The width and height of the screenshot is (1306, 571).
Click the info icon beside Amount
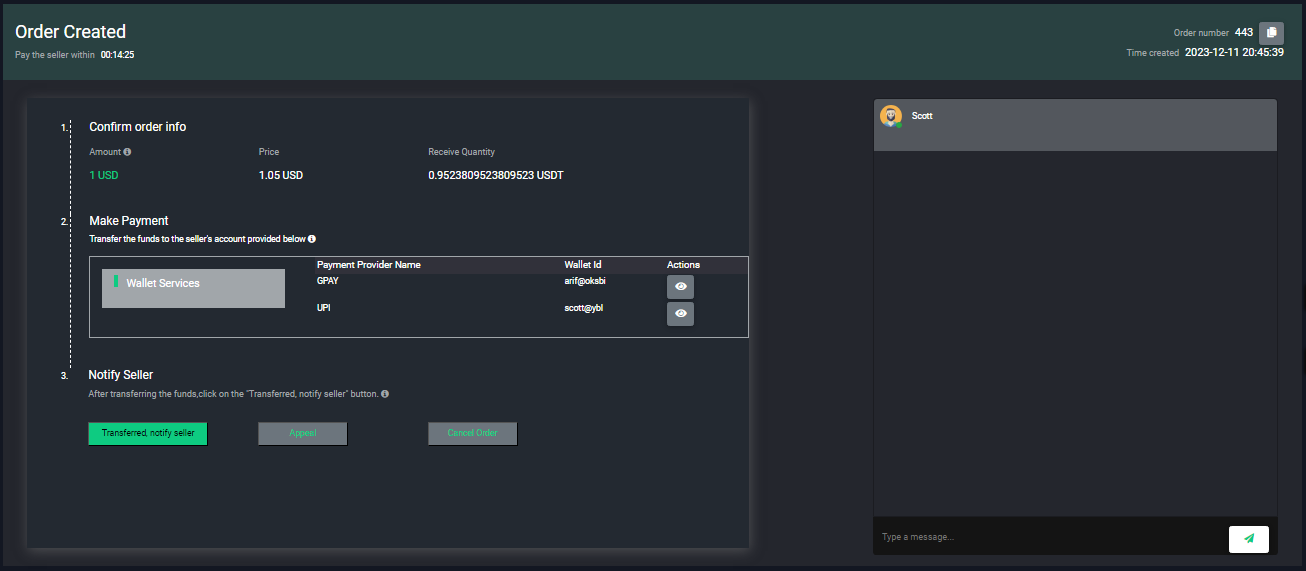click(x=127, y=152)
